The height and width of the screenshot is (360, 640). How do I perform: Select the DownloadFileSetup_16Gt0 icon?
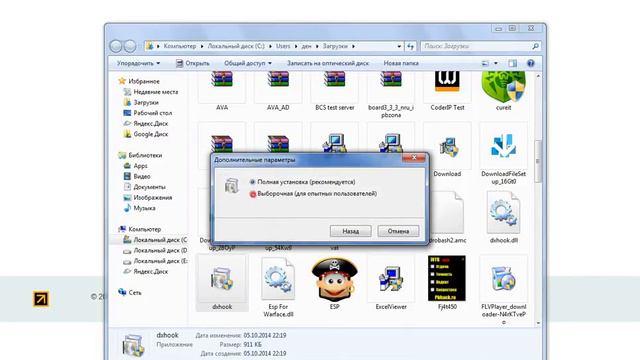tap(503, 146)
